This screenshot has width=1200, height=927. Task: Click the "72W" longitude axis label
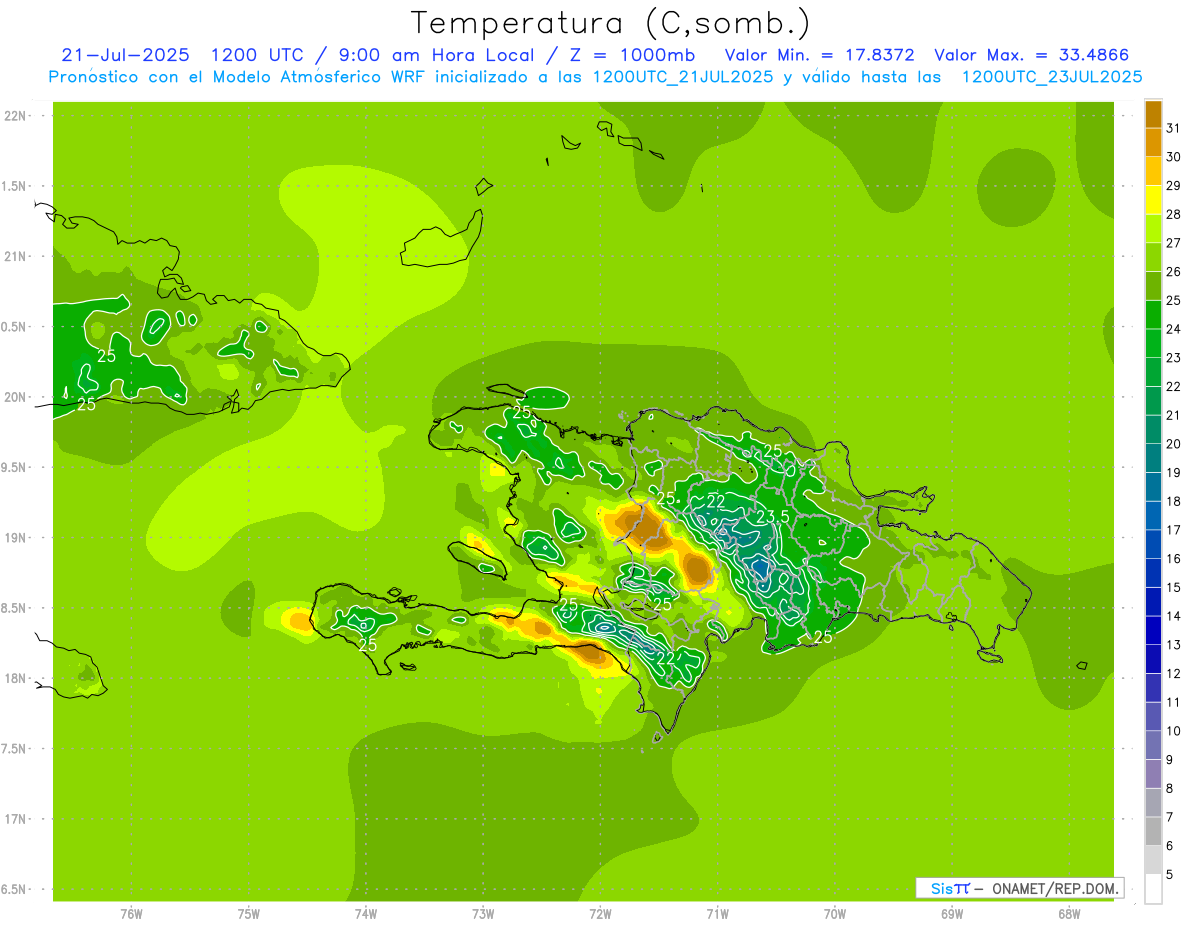pyautogui.click(x=600, y=914)
